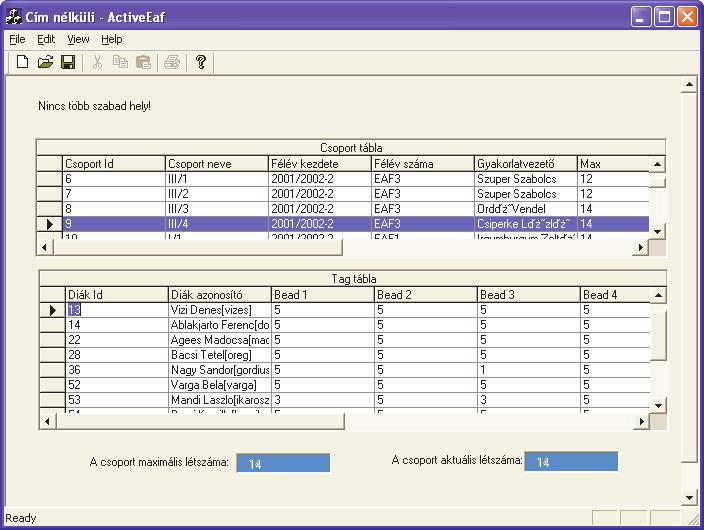Click Tag tábla scroll left arrow
The height and width of the screenshot is (530, 704).
(47, 421)
